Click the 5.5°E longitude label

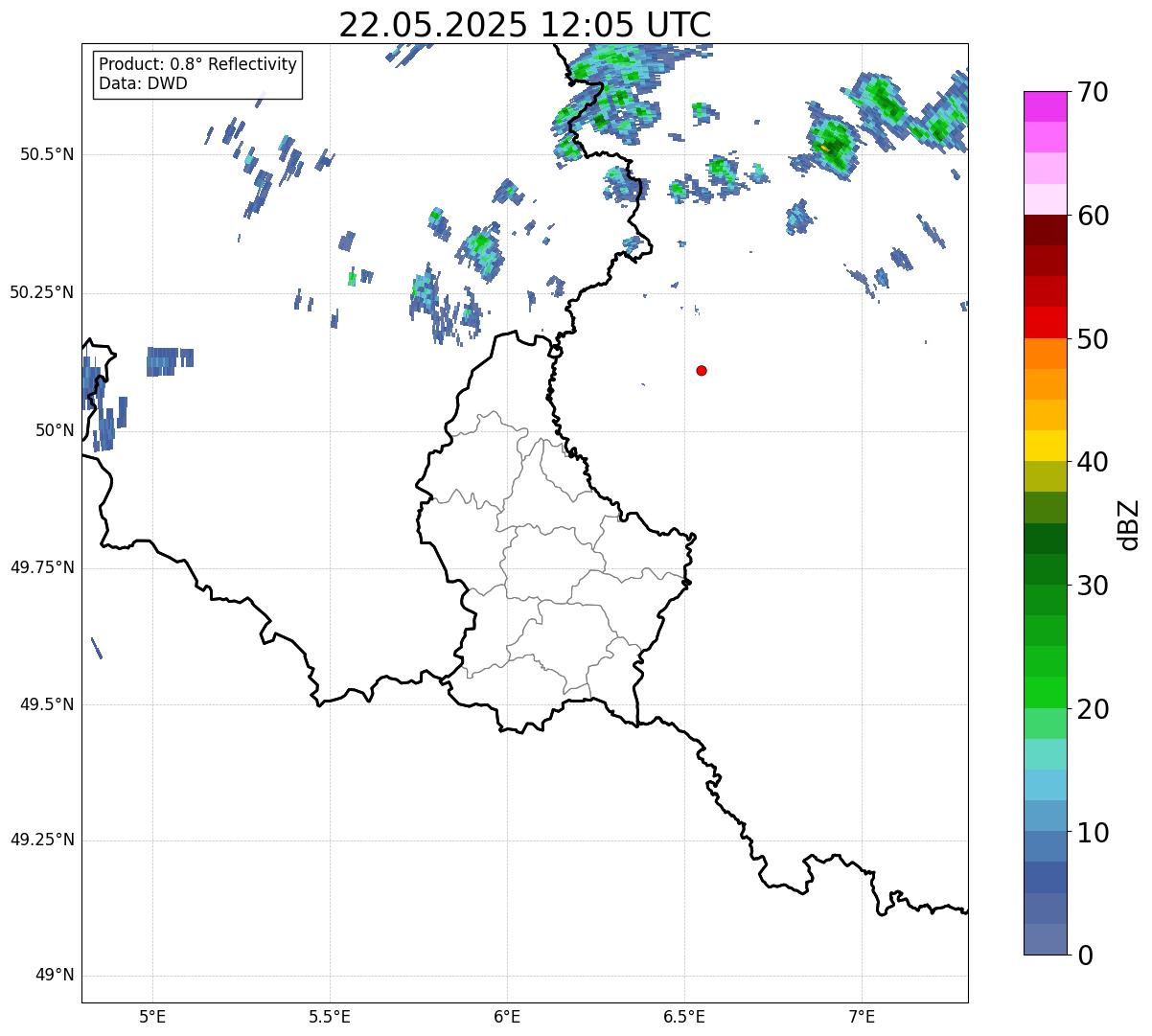(330, 1017)
